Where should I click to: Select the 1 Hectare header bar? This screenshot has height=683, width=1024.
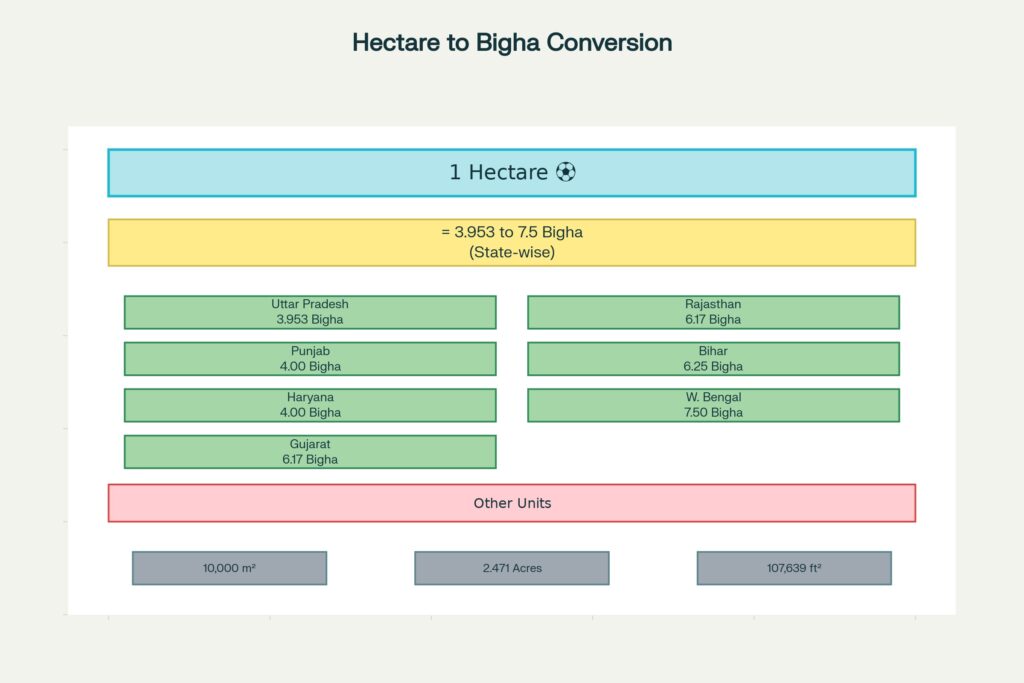tap(511, 172)
